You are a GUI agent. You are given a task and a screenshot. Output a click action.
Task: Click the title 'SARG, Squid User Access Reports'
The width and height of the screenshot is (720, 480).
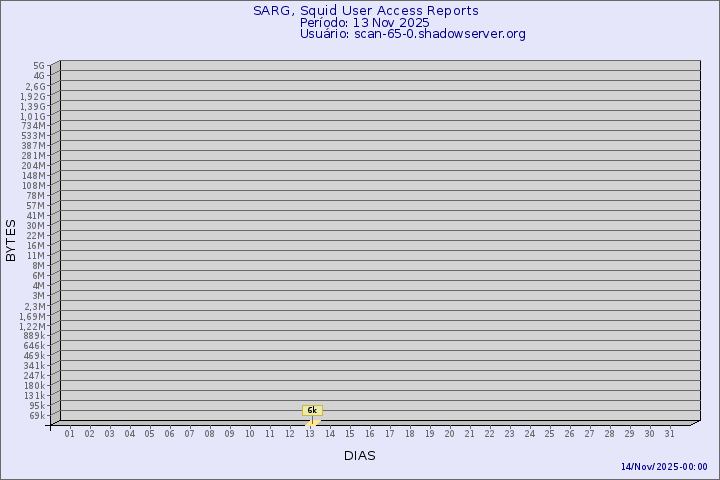click(x=365, y=11)
